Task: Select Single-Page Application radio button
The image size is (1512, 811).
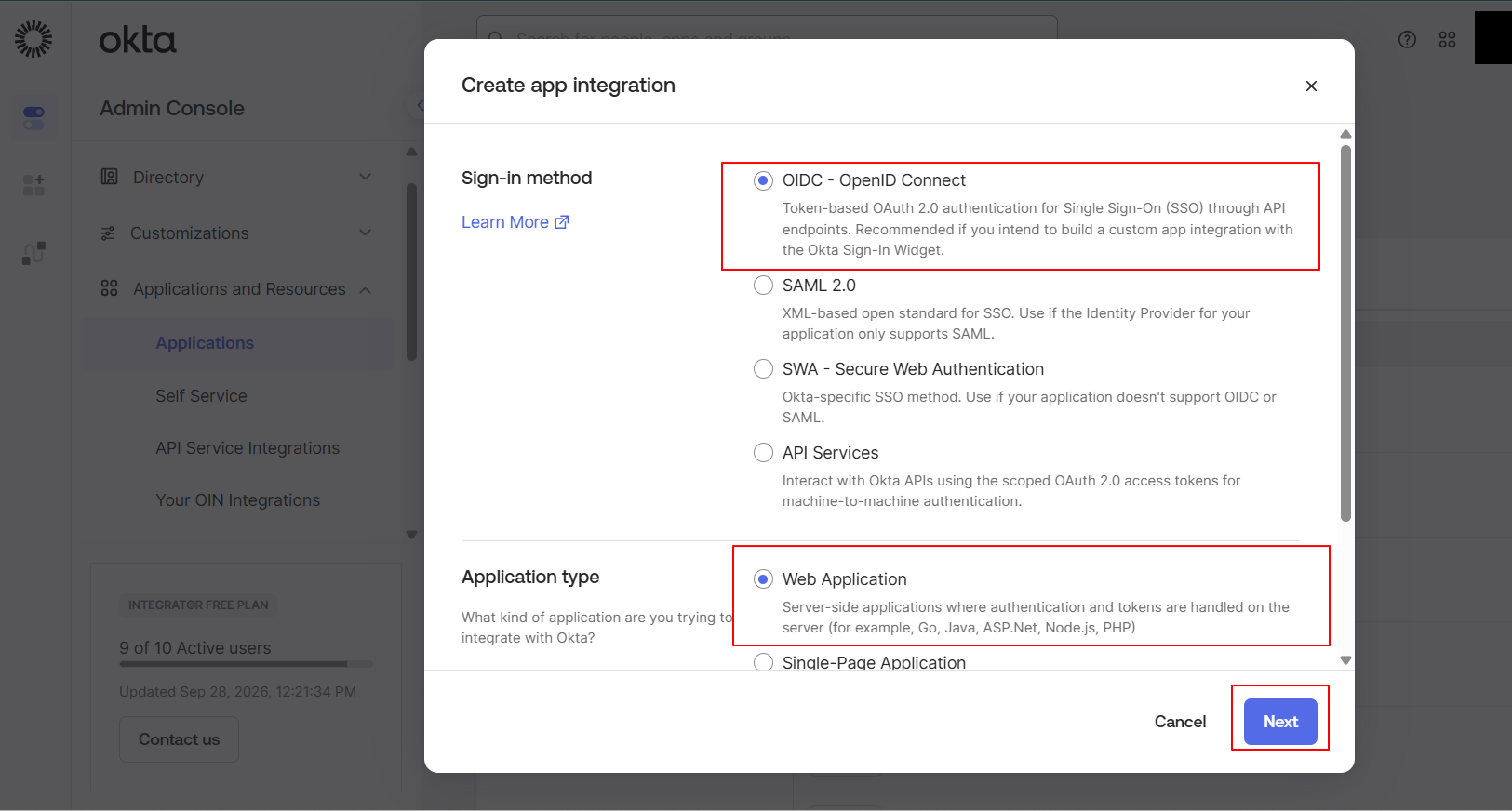Action: coord(763,662)
